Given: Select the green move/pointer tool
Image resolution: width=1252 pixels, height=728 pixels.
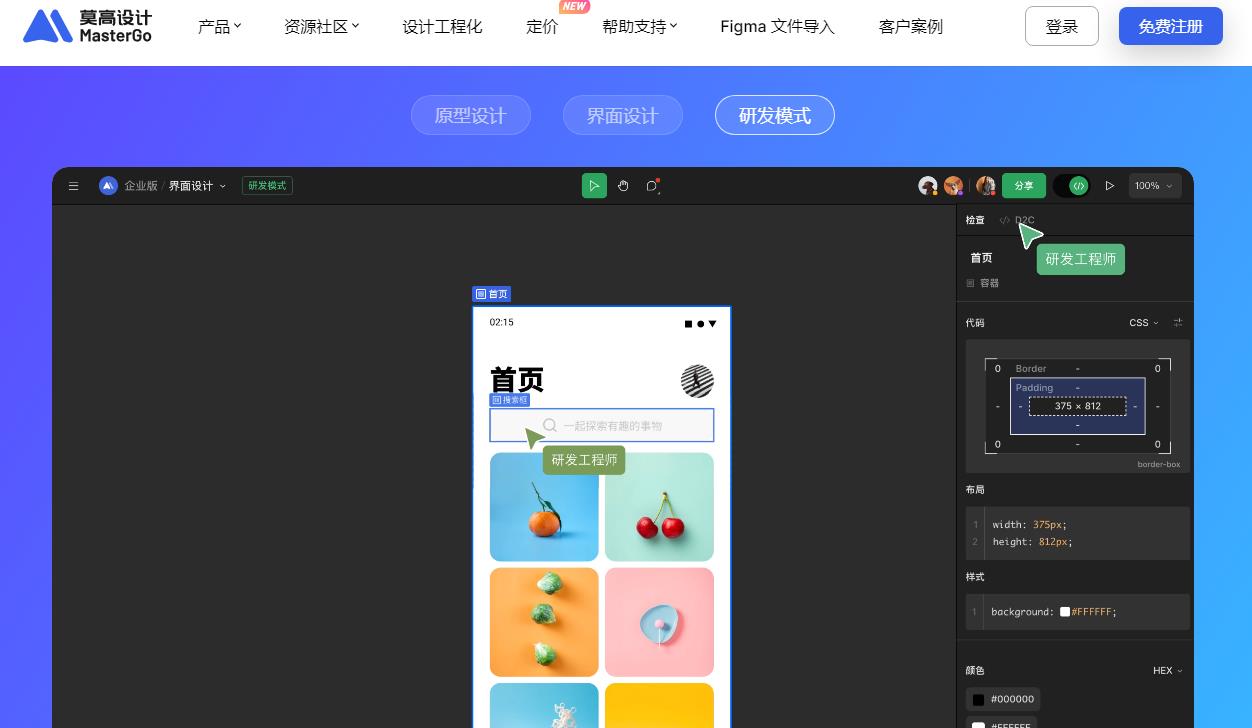Looking at the screenshot, I should 594,186.
